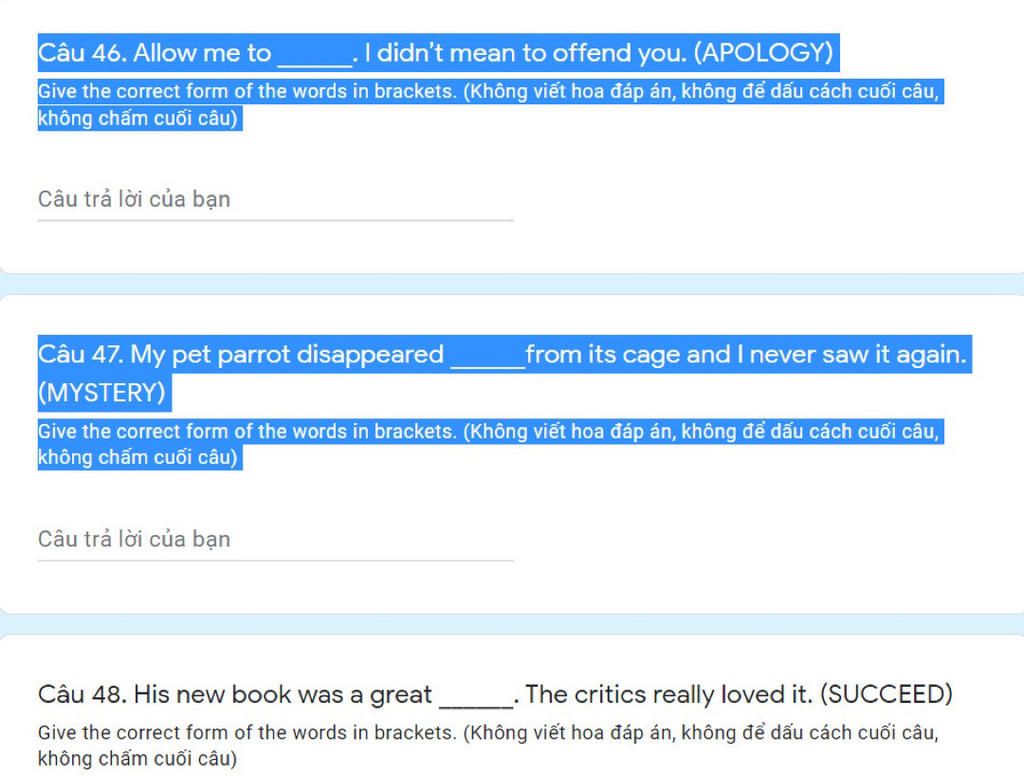The height and width of the screenshot is (777, 1024).
Task: Click the word "(SUCCEED)" in brackets
Action: coord(886,694)
